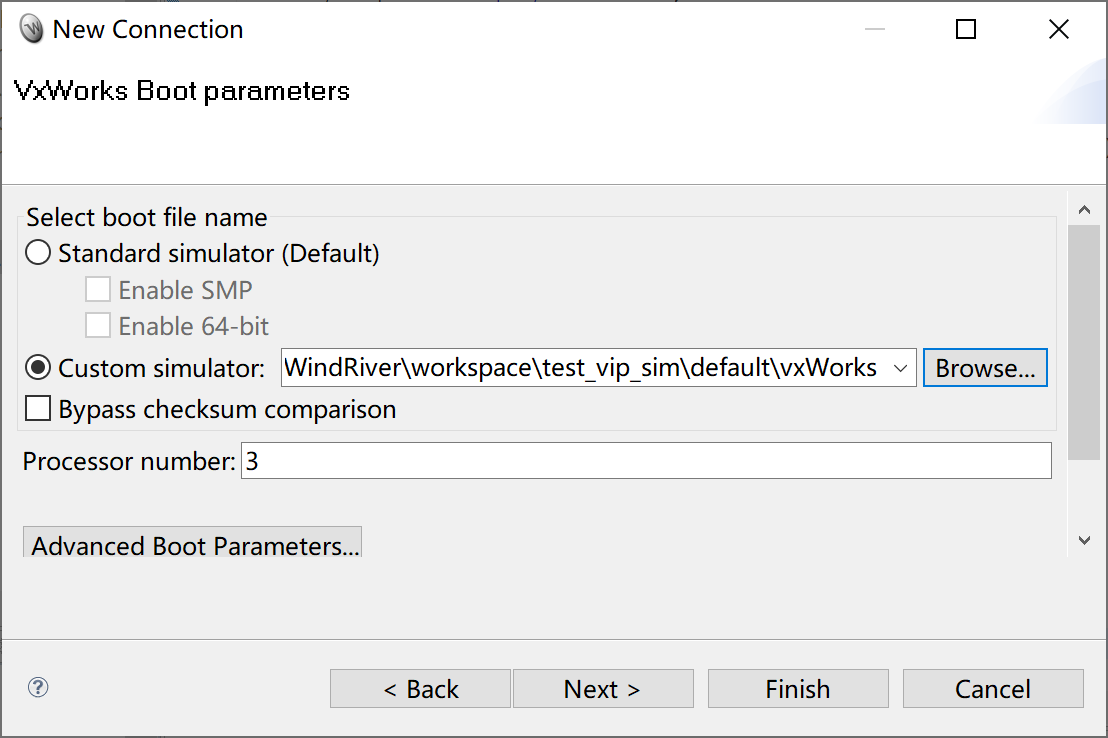The width and height of the screenshot is (1108, 738).
Task: Click the Cancel button
Action: 992,688
